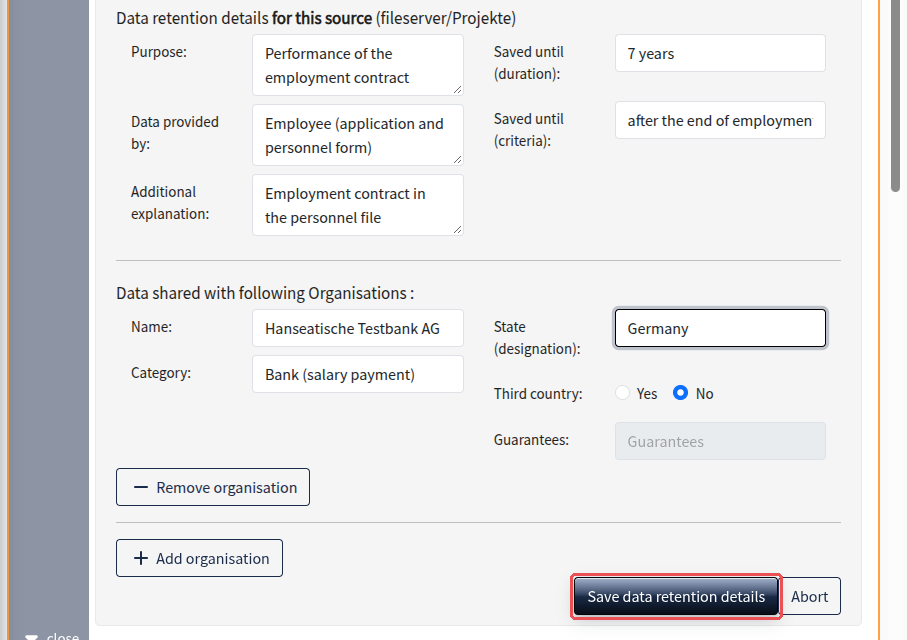Click the close arrow icon in sidebar
The image size is (907, 640).
point(31,636)
